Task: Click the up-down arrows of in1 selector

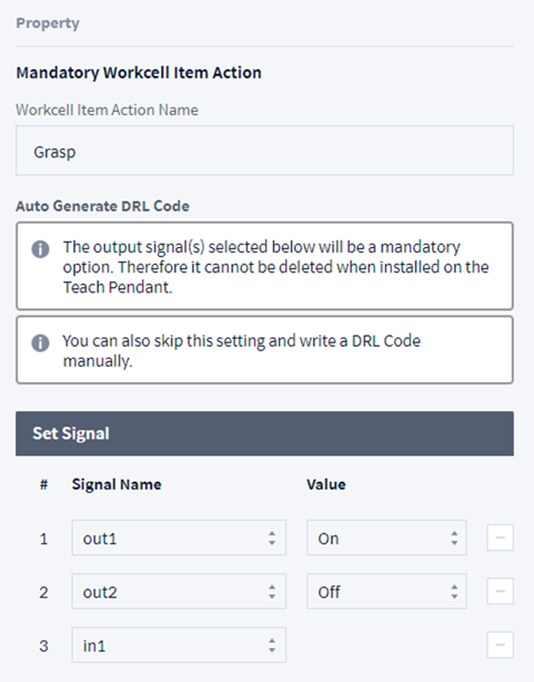Action: click(x=272, y=645)
